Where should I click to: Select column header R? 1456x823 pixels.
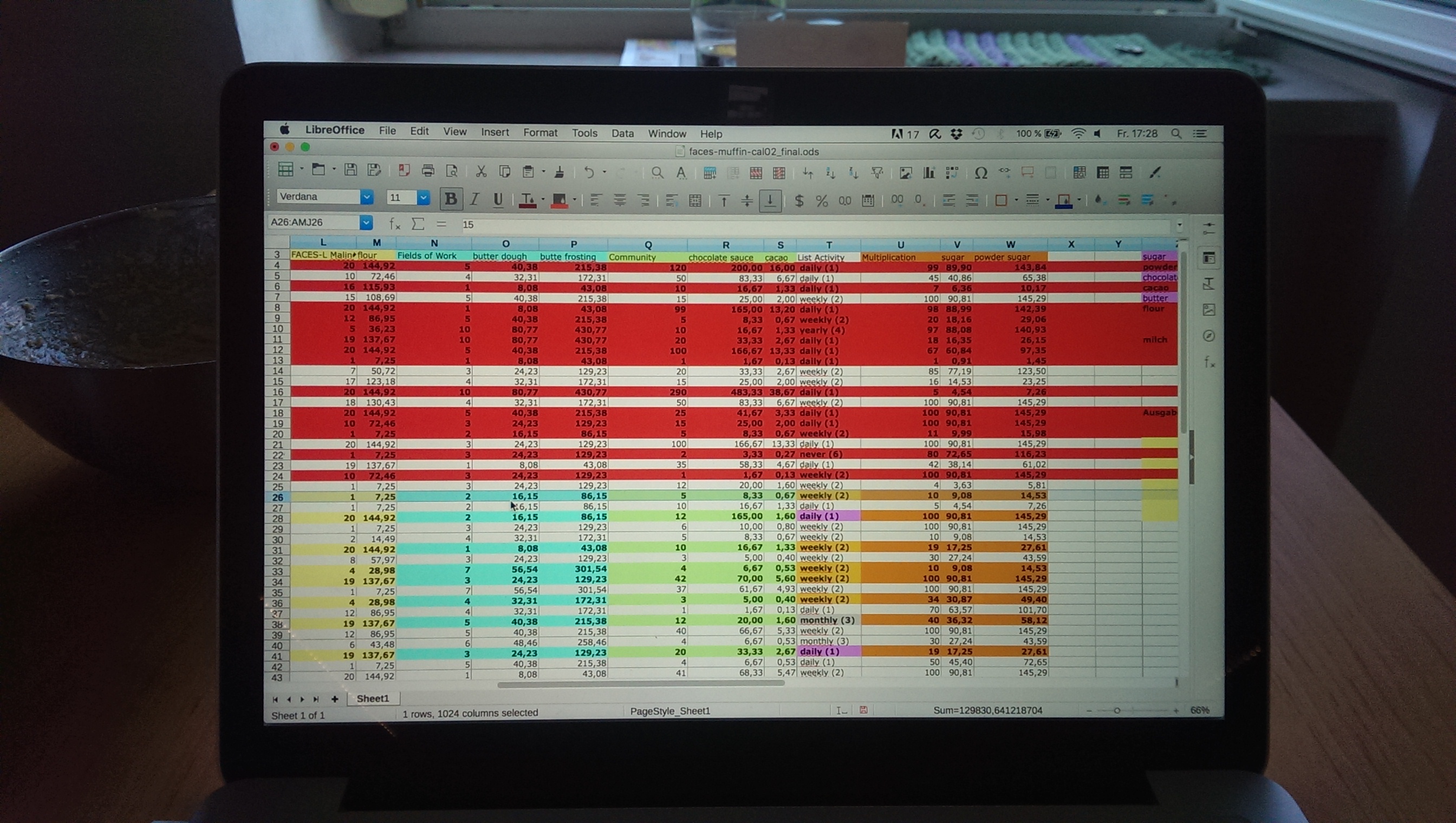coord(725,245)
